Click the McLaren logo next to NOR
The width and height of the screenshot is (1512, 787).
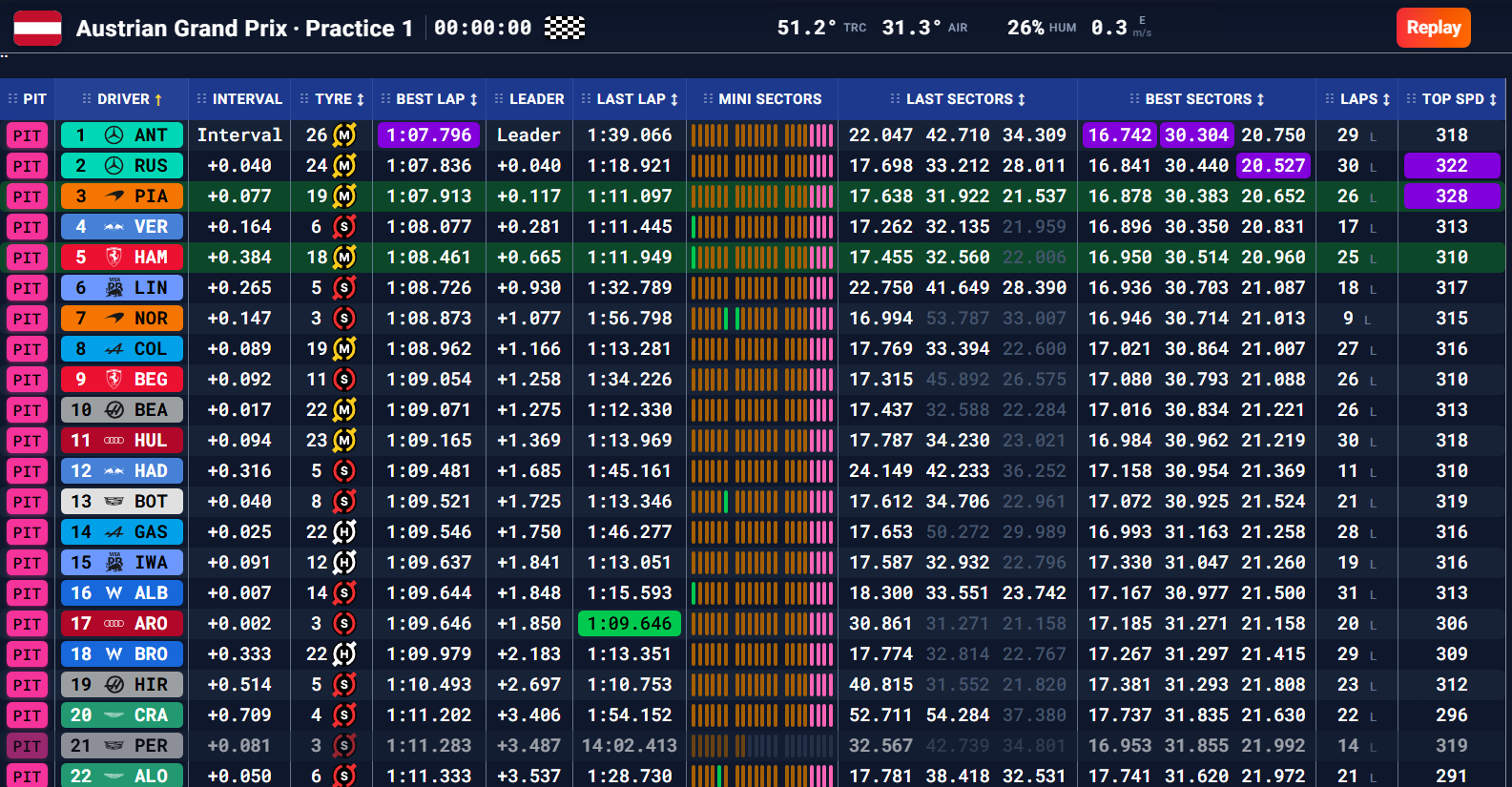click(x=114, y=319)
